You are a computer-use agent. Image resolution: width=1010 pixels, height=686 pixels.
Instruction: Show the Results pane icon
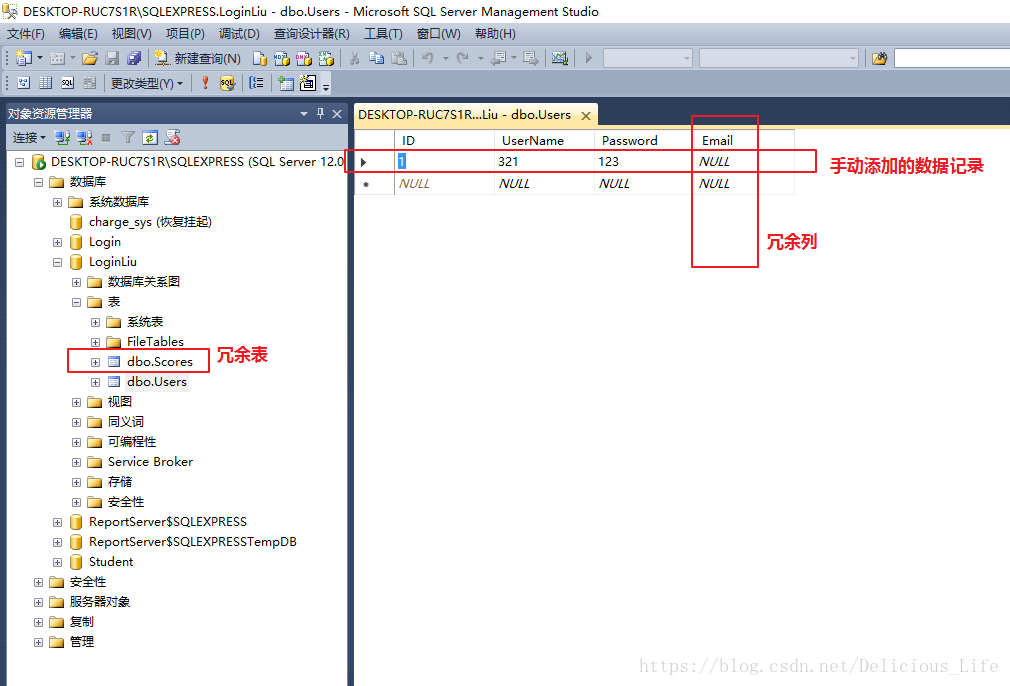click(x=90, y=82)
